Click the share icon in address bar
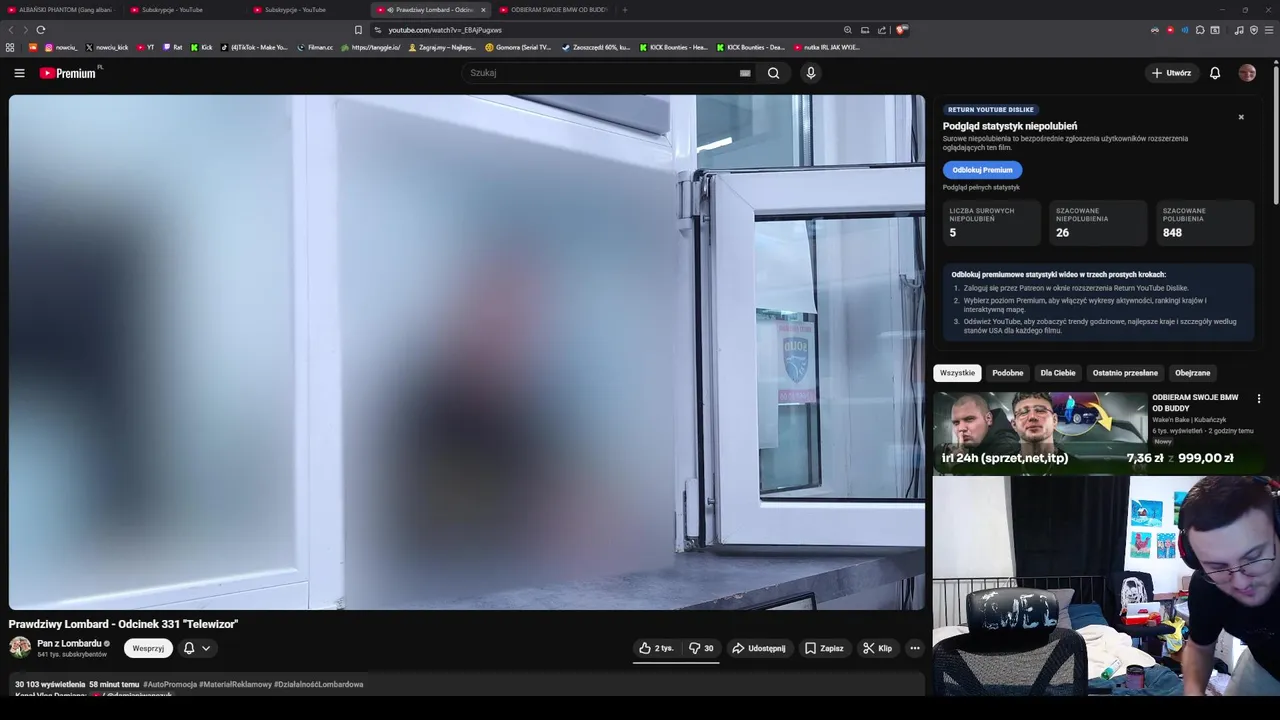 coord(882,30)
